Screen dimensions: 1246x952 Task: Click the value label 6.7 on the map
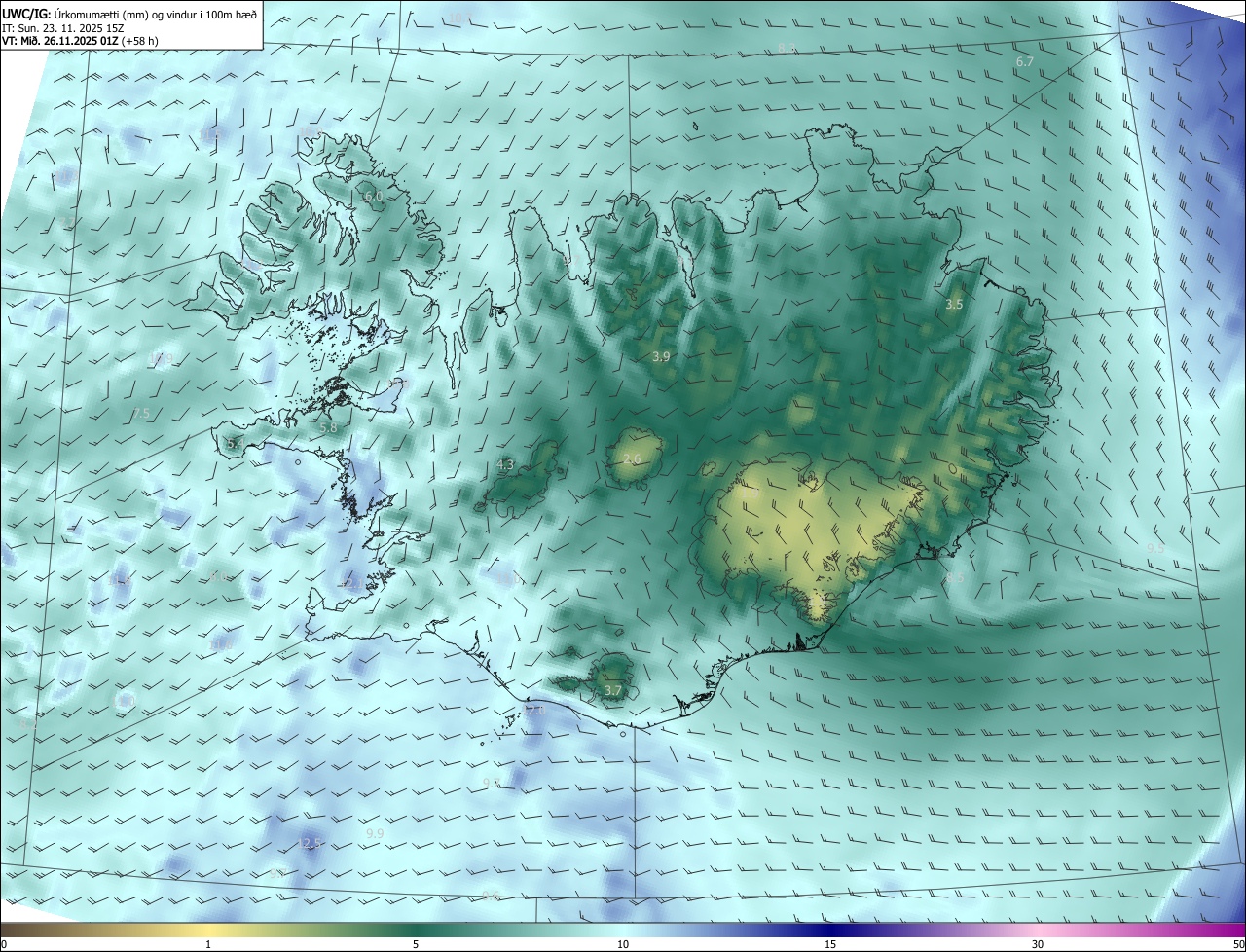click(x=1024, y=61)
